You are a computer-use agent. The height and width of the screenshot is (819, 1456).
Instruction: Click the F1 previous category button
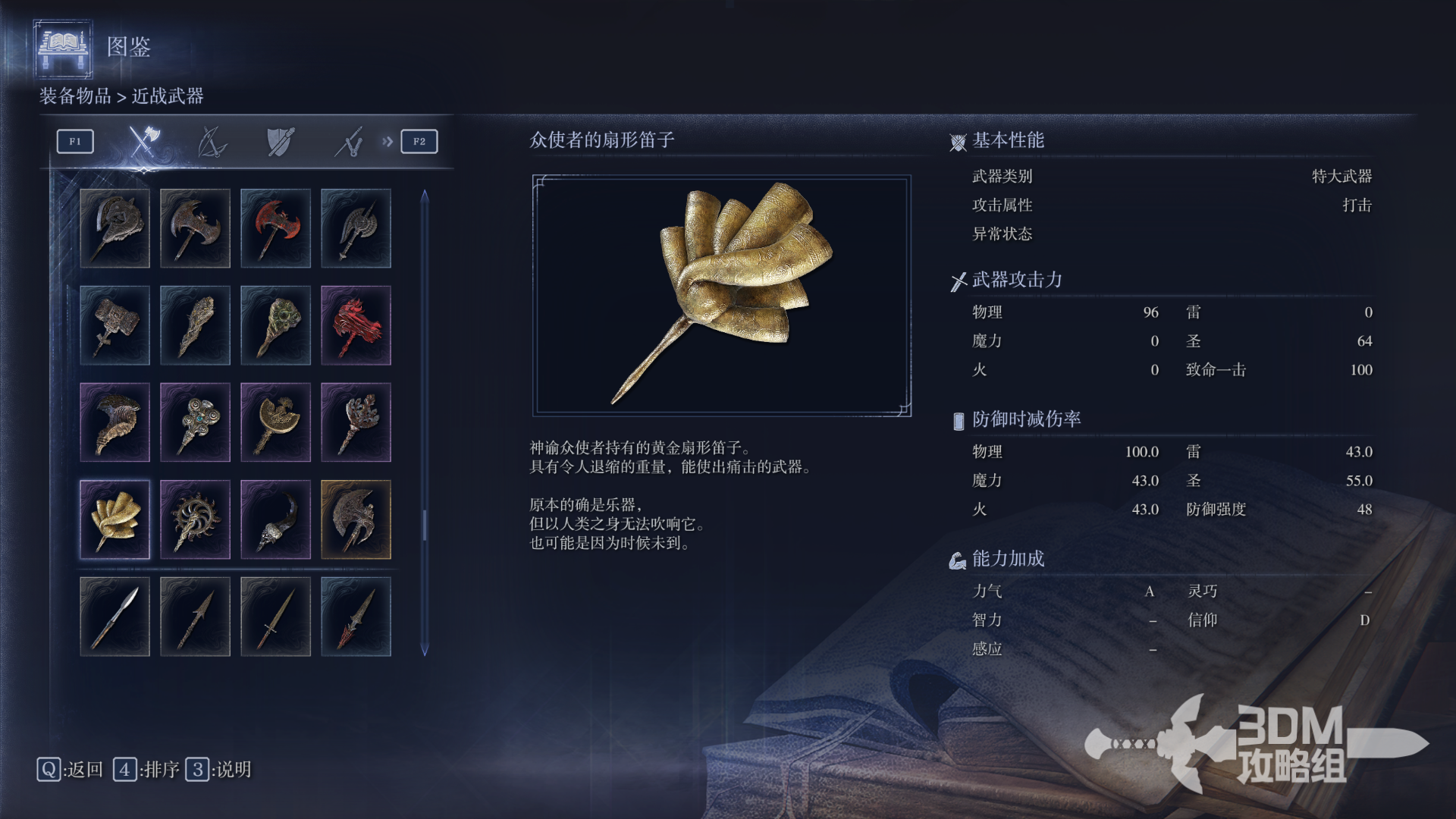point(75,141)
